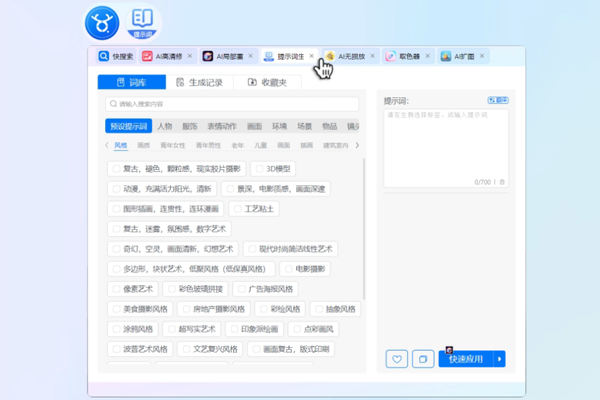Open the 提示词 book icon at top
This screenshot has height=400, width=600.
143,20
